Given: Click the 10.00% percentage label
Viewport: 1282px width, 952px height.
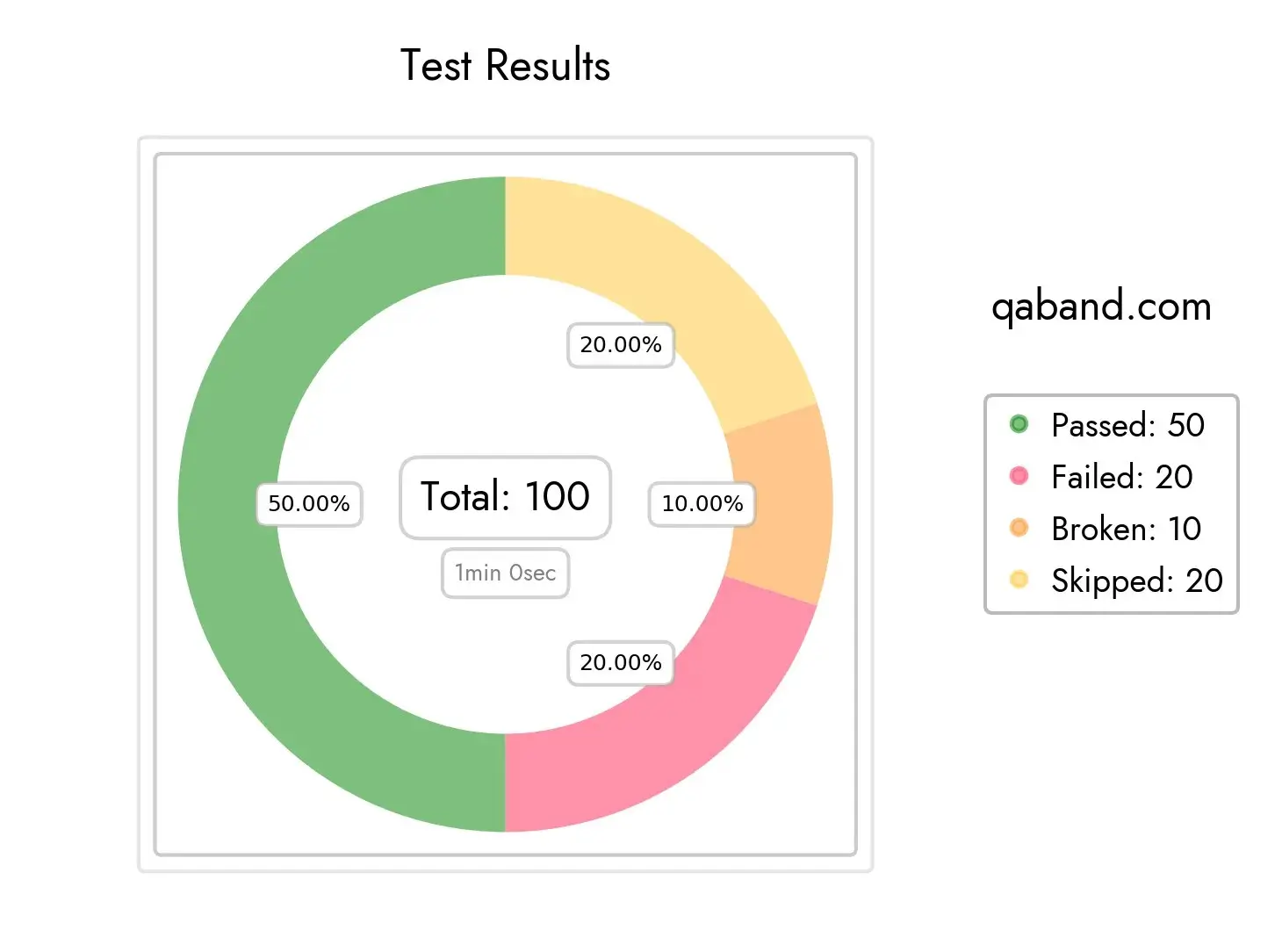Looking at the screenshot, I should point(702,504).
